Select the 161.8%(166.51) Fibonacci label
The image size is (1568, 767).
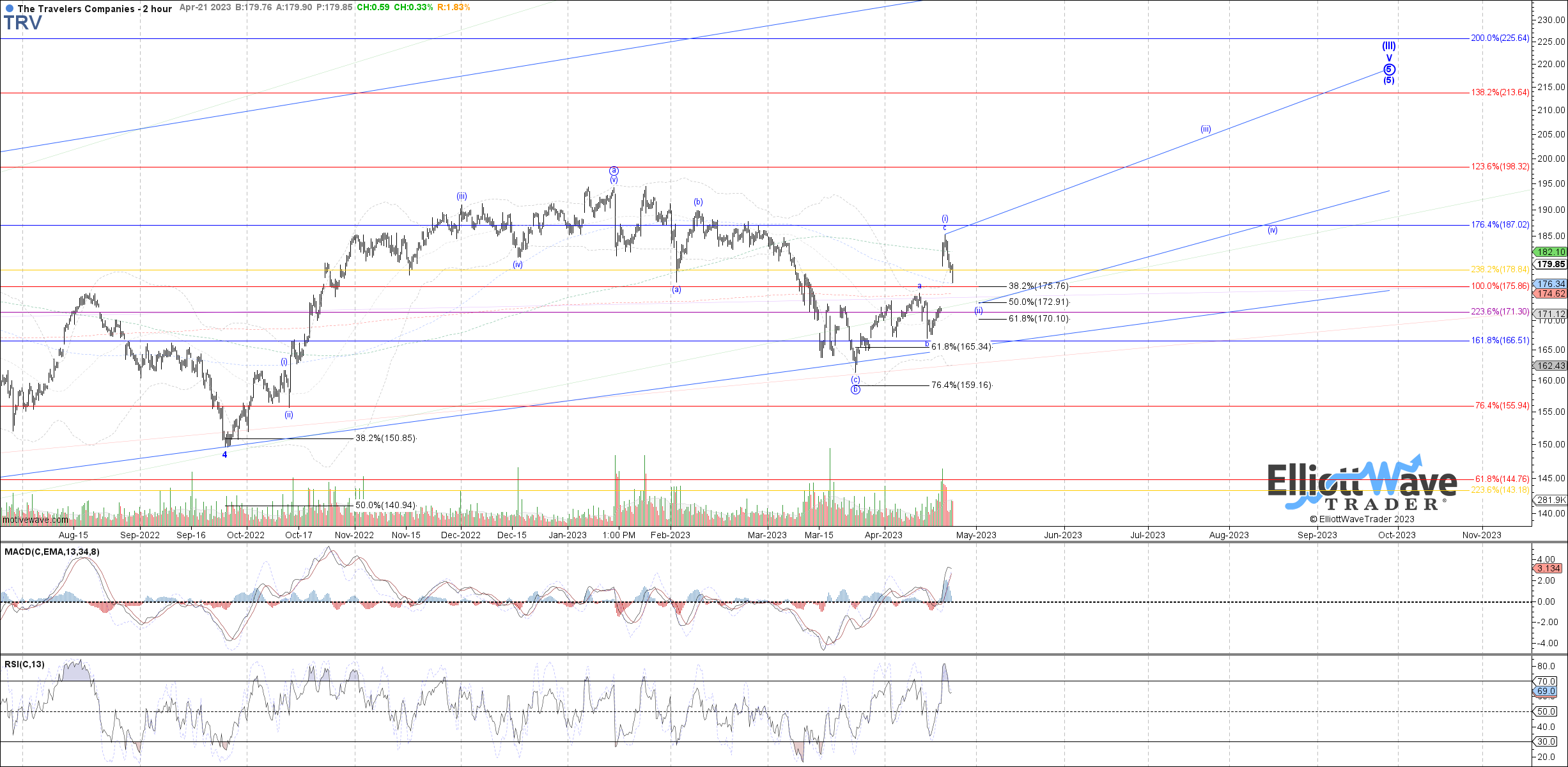1500,341
